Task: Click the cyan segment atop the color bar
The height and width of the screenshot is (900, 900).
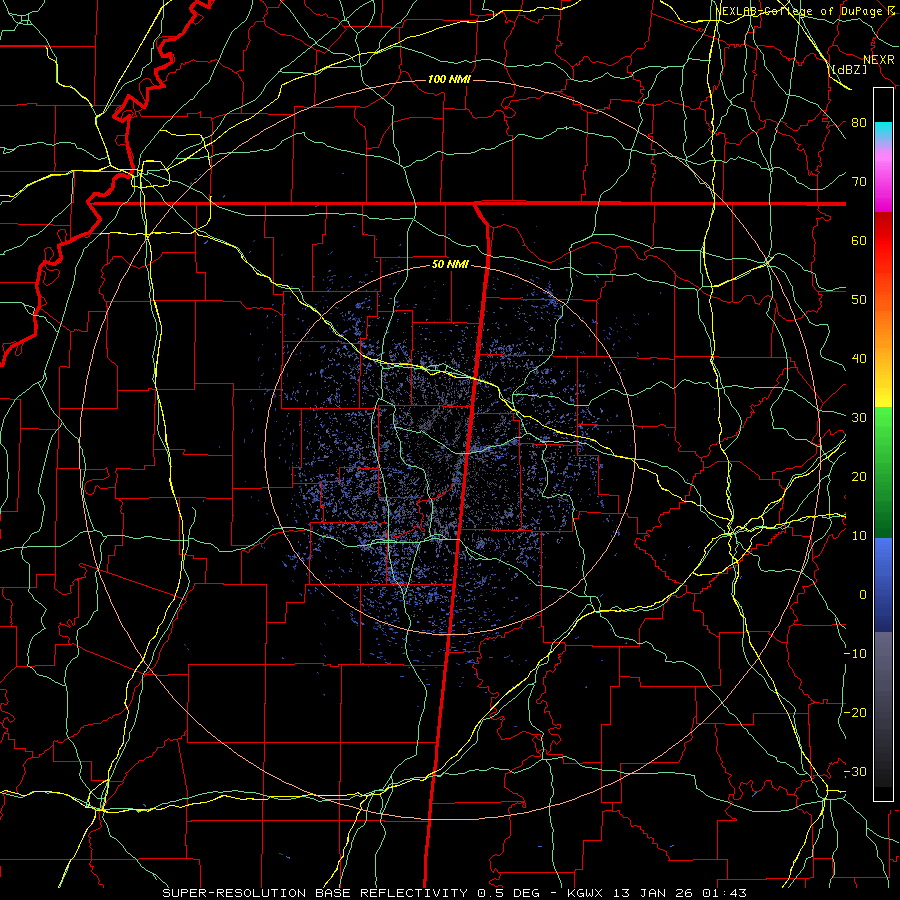Action: [883, 133]
